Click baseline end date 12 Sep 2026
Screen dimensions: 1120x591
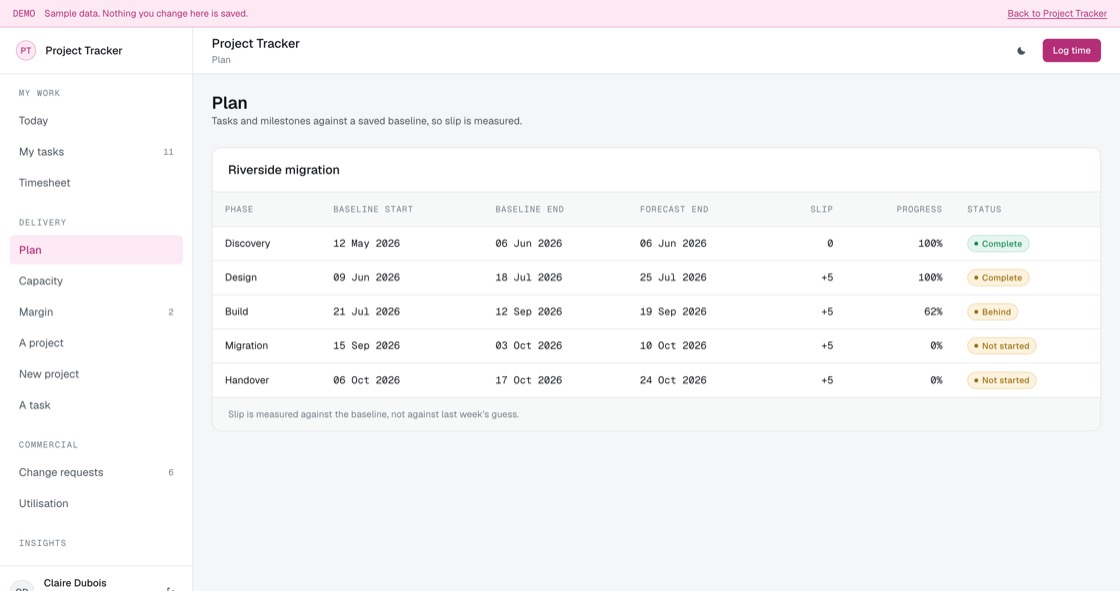pos(529,312)
